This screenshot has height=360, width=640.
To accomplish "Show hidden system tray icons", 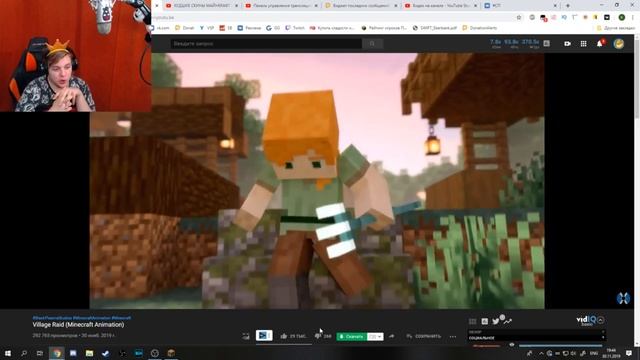I will coord(541,353).
